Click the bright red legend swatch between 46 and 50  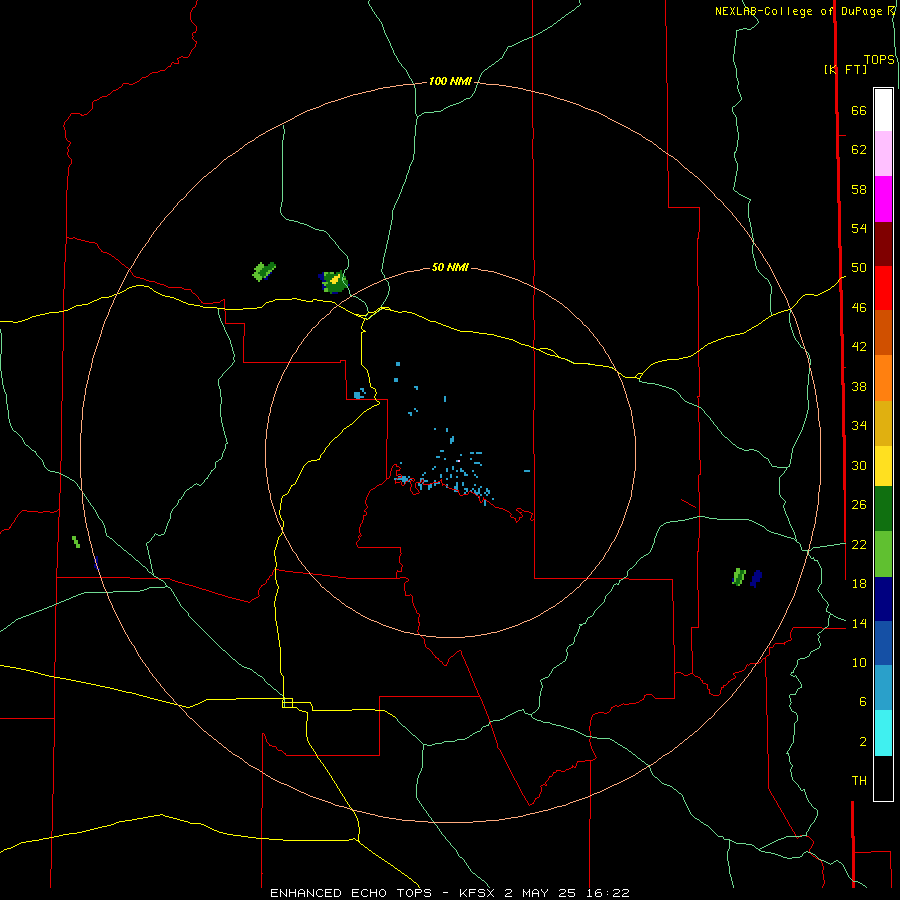tap(883, 288)
